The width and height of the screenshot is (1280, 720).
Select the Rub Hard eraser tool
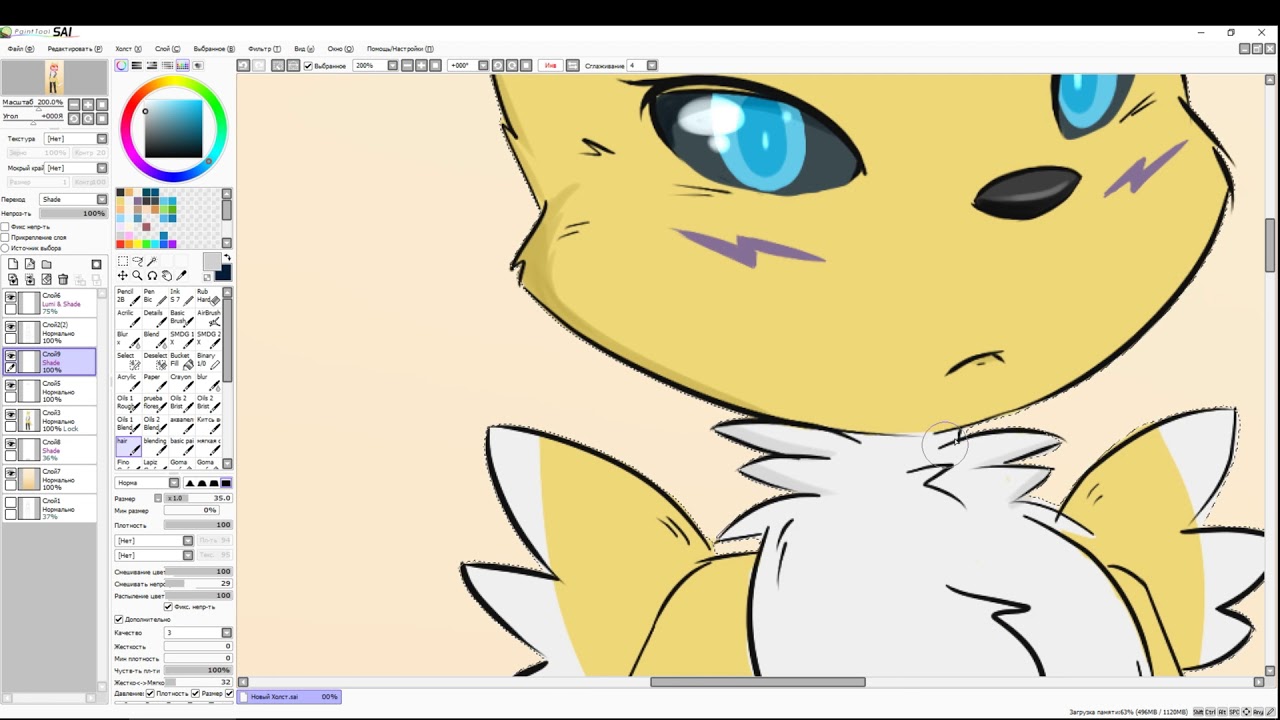[208, 297]
